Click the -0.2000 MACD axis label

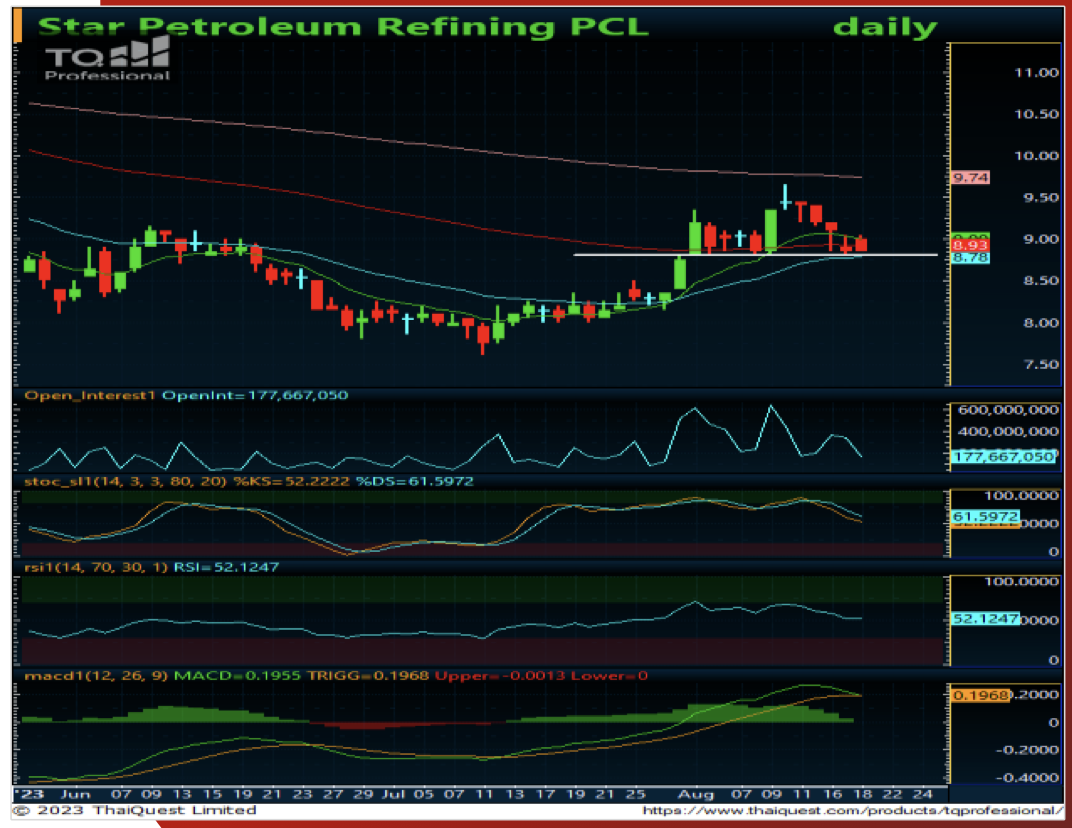(x=1027, y=750)
